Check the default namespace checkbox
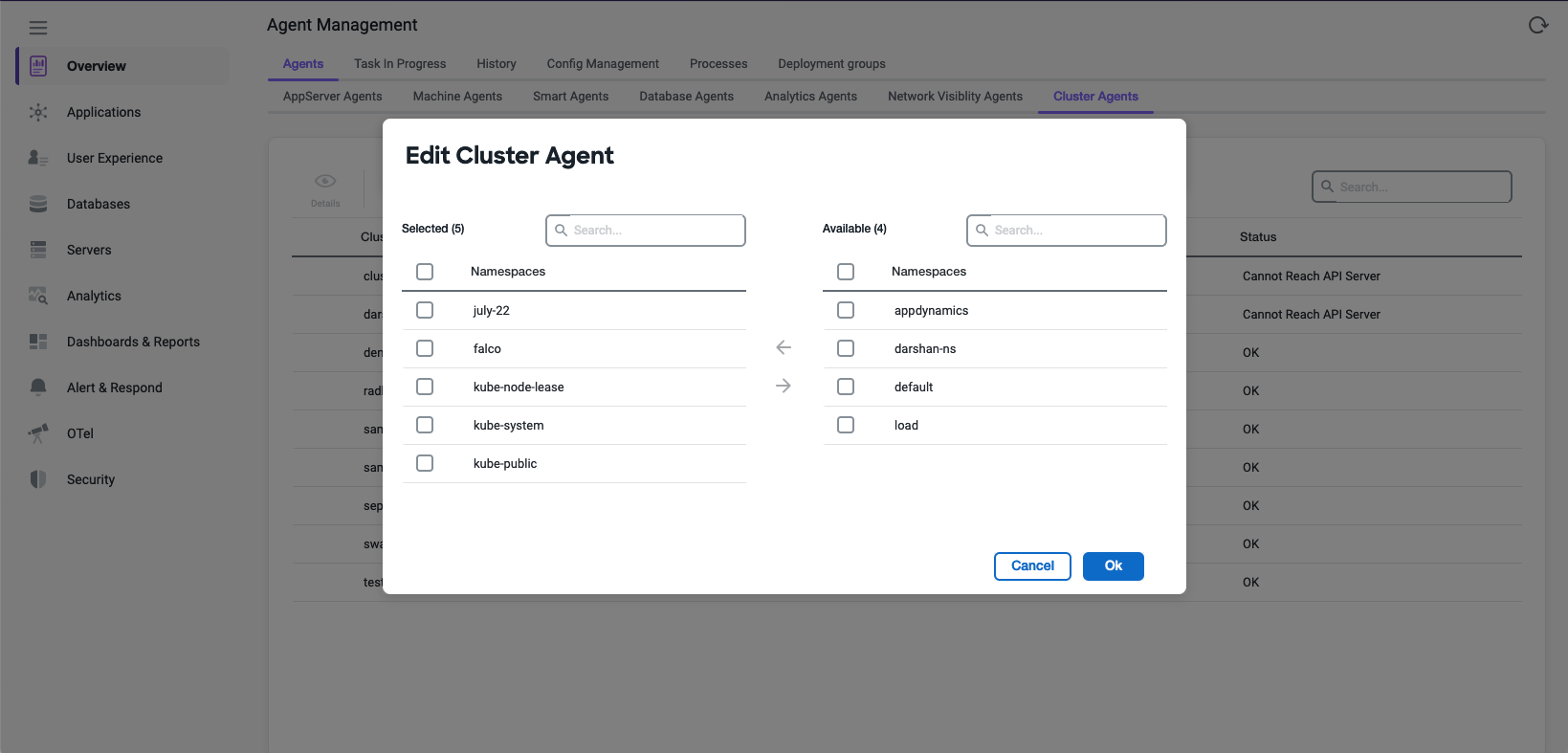1568x753 pixels. tap(846, 387)
